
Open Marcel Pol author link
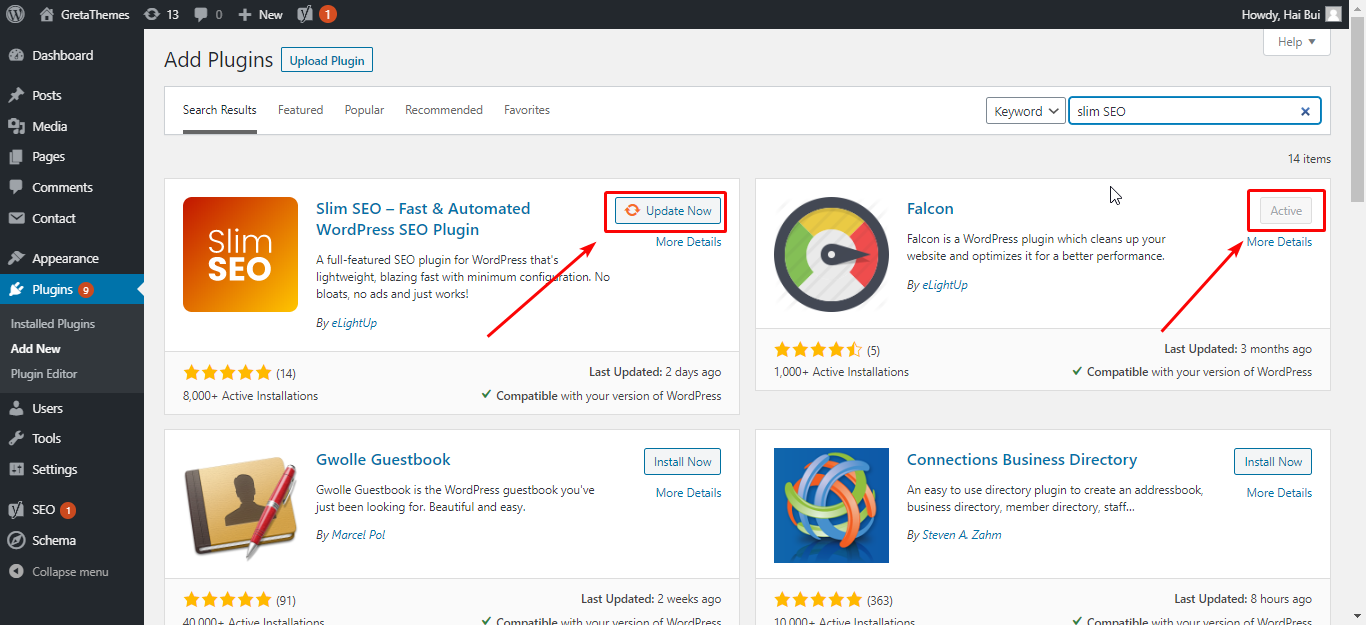pyautogui.click(x=358, y=535)
